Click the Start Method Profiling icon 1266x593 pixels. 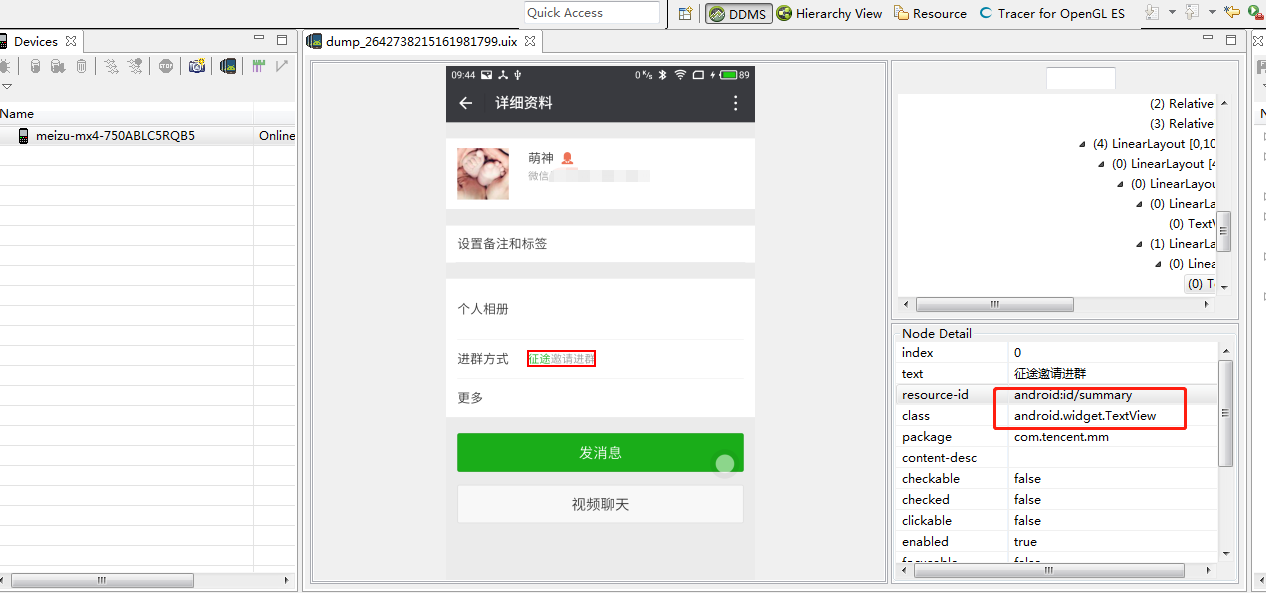(x=135, y=66)
